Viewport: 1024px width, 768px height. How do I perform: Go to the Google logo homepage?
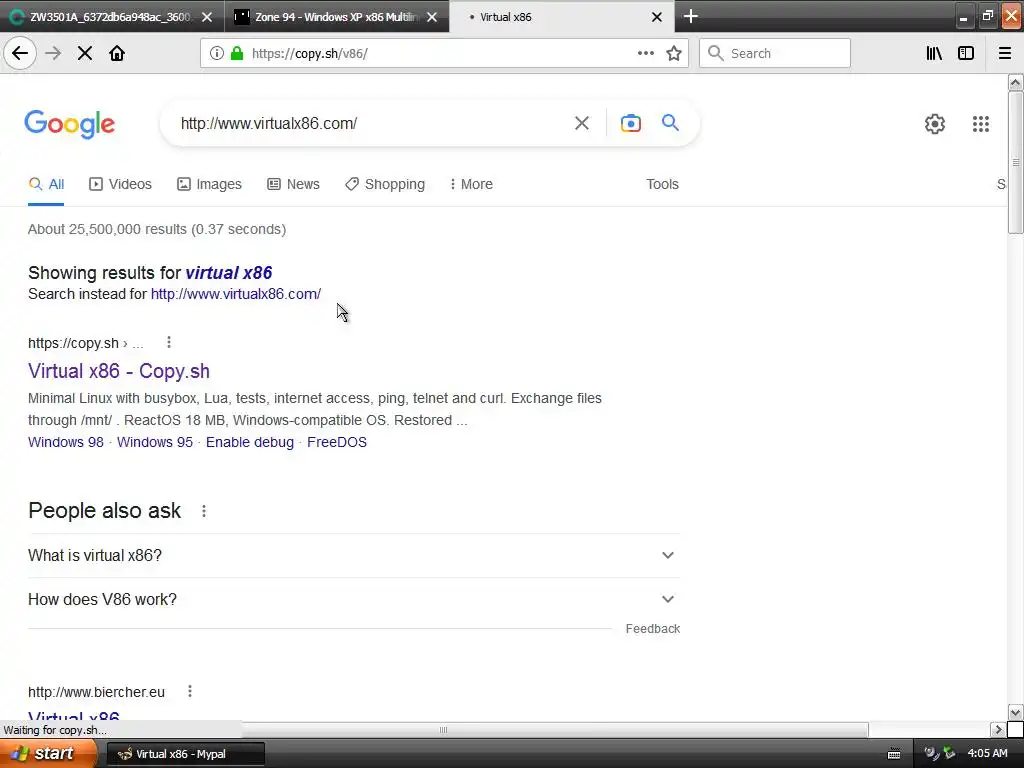(69, 124)
